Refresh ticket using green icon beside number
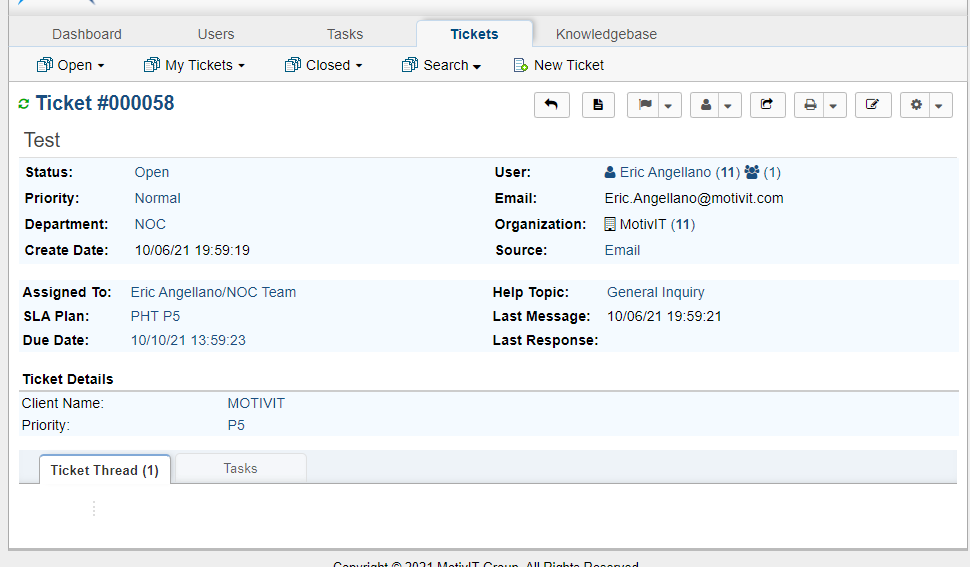 pyautogui.click(x=24, y=104)
